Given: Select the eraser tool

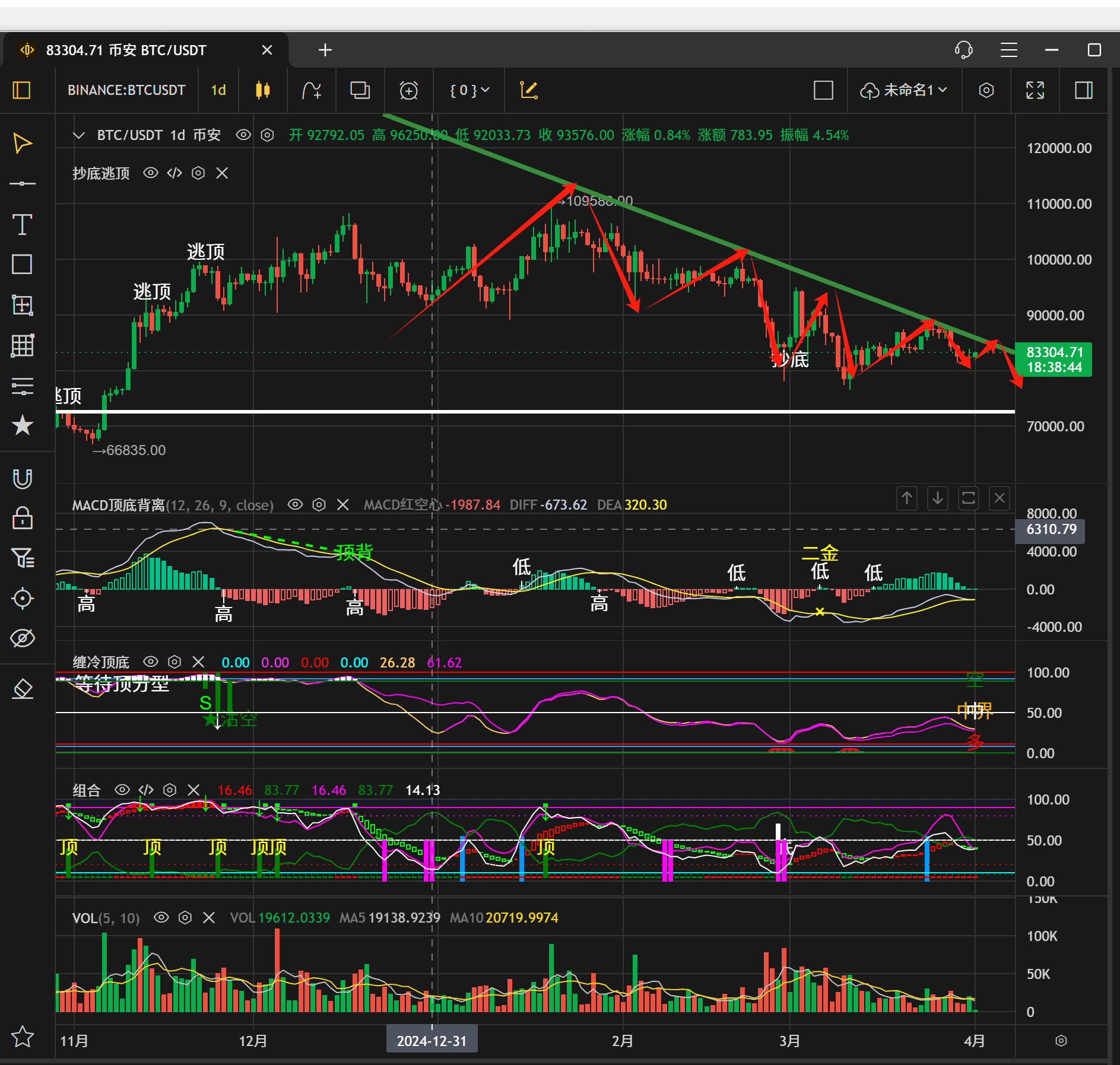Looking at the screenshot, I should pyautogui.click(x=23, y=689).
